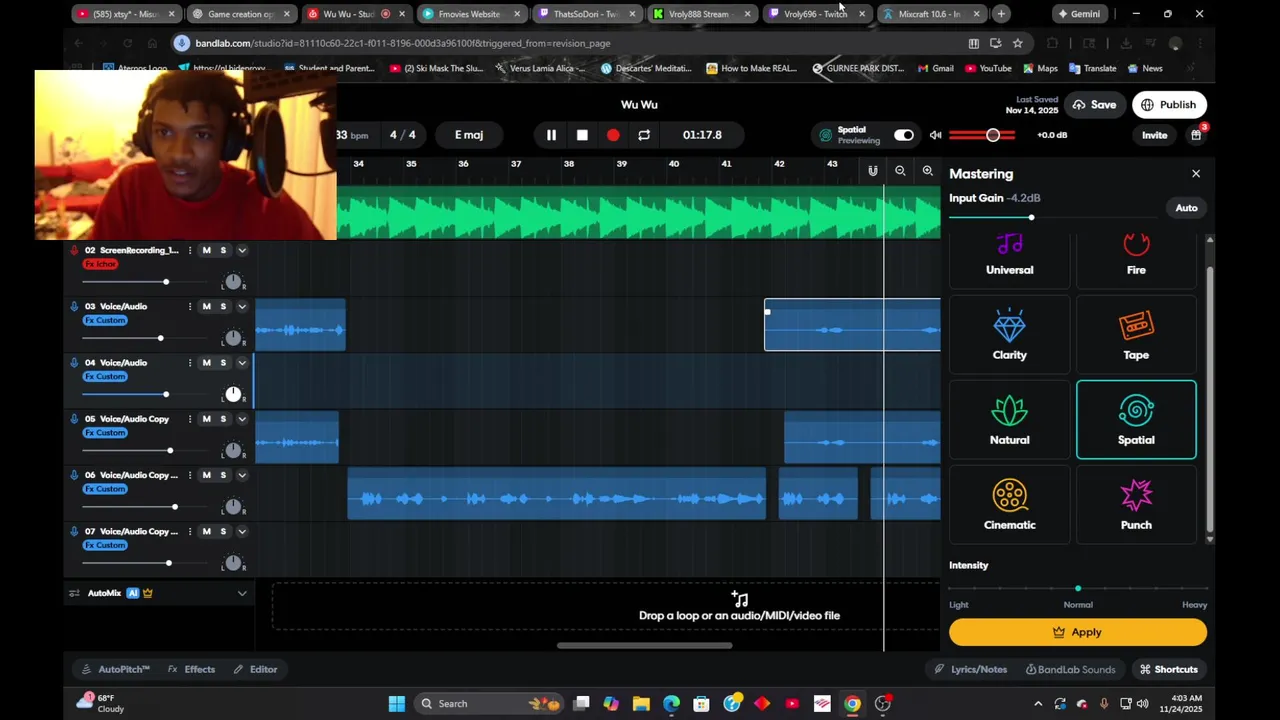
Task: Click the pan knob on track 04
Action: [233, 394]
